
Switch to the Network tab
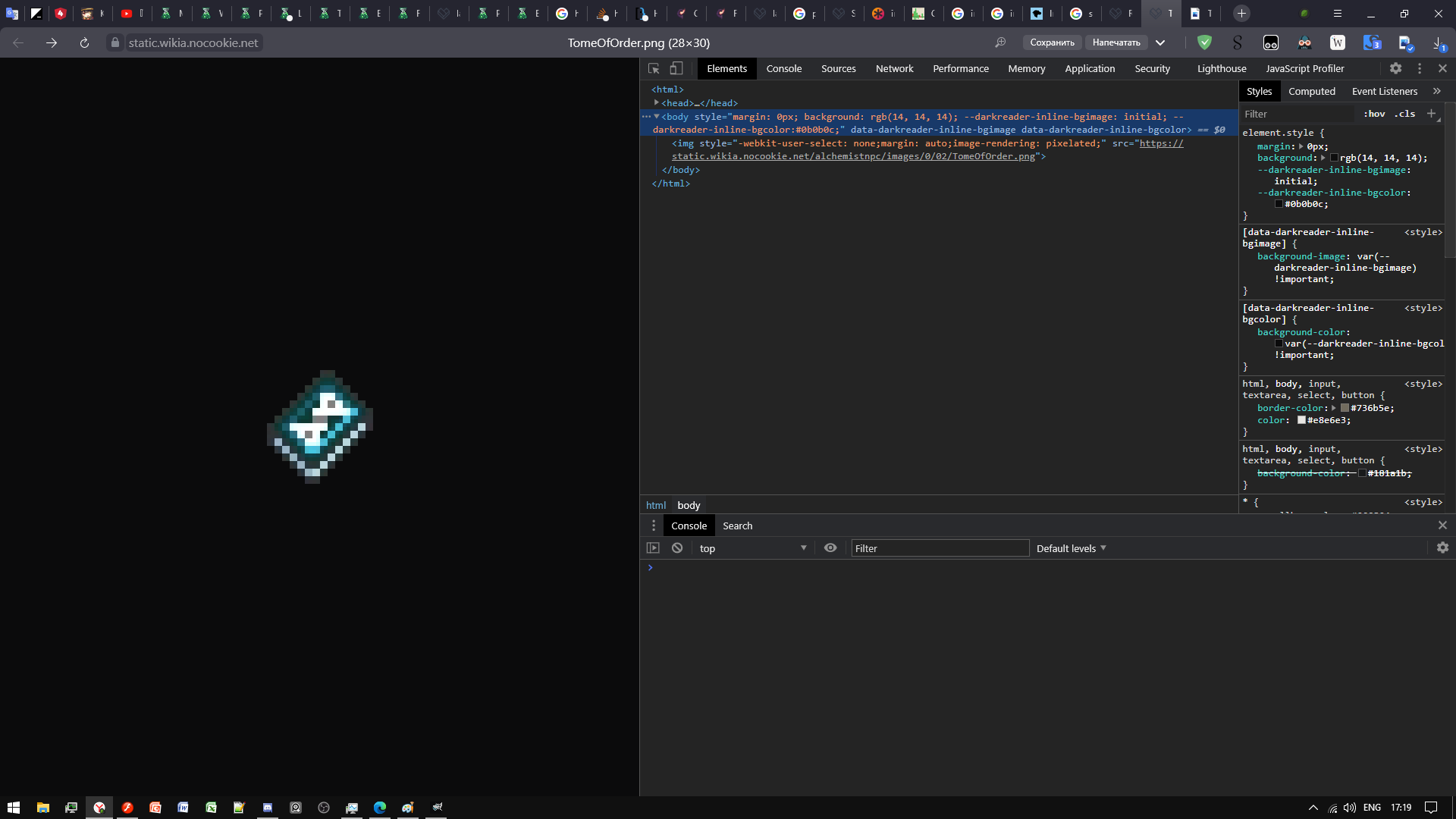[894, 68]
